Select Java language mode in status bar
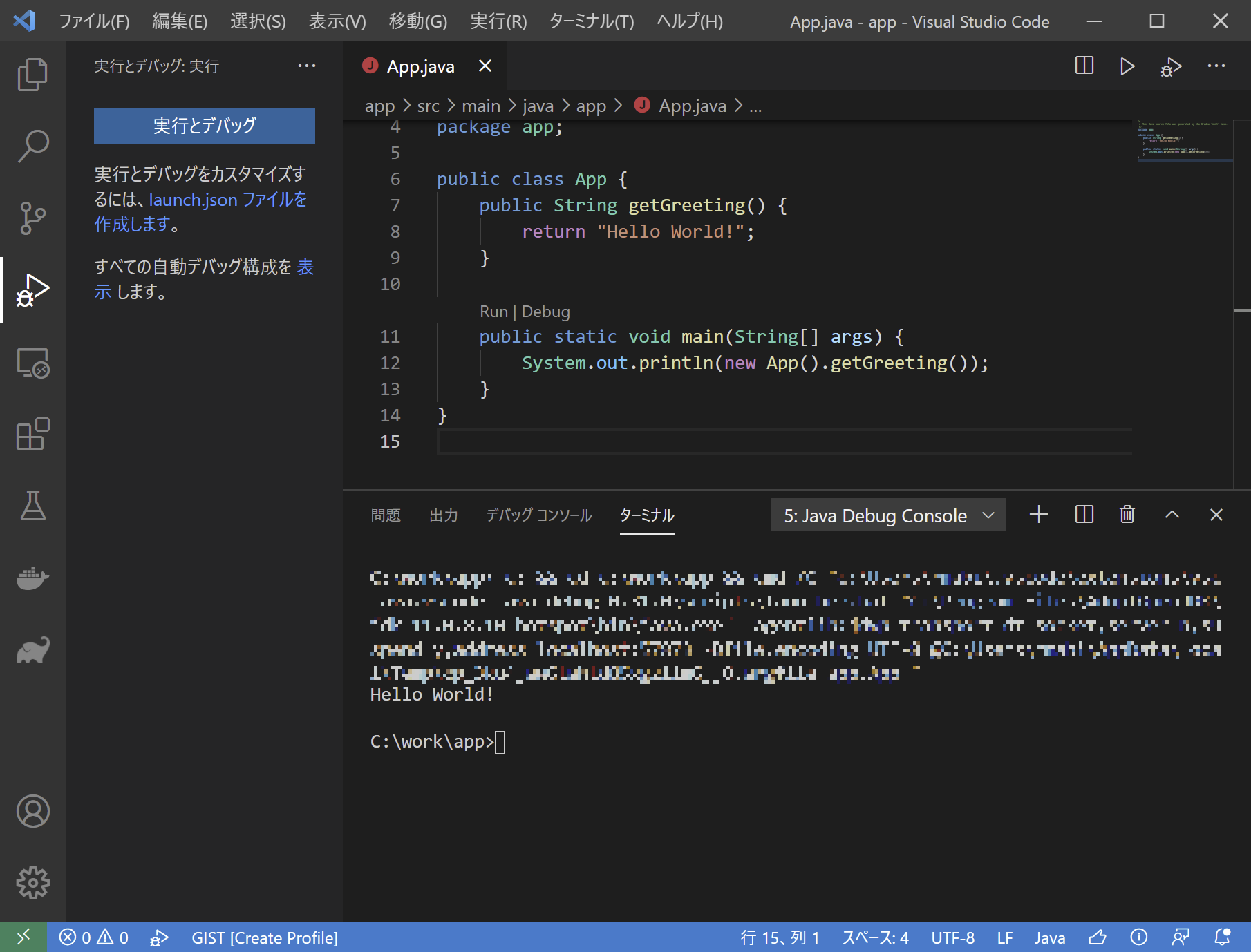Image resolution: width=1251 pixels, height=952 pixels. [x=1049, y=937]
